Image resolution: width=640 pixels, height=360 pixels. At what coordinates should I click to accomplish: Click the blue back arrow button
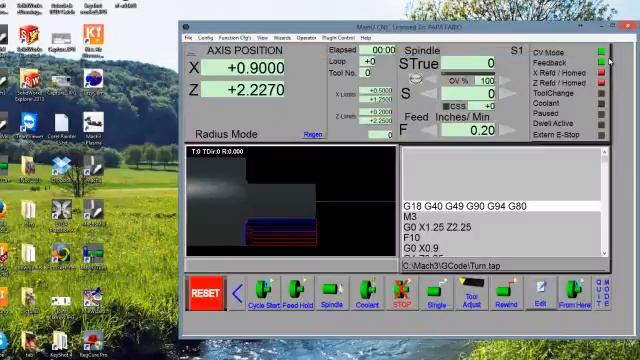coord(237,293)
